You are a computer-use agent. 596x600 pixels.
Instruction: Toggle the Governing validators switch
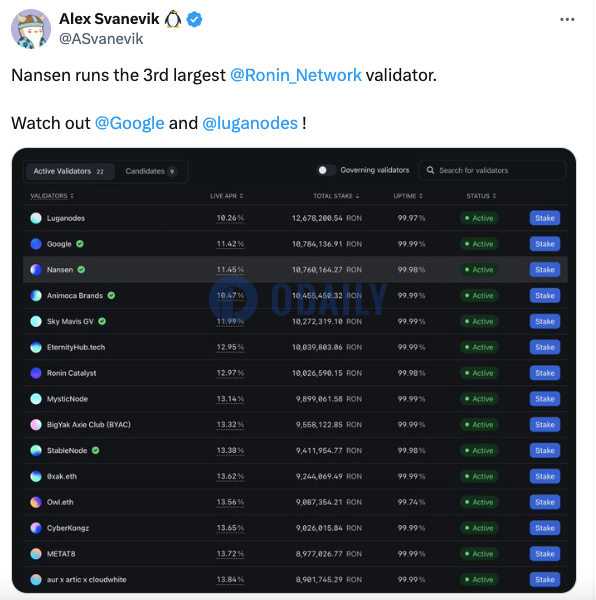point(326,170)
